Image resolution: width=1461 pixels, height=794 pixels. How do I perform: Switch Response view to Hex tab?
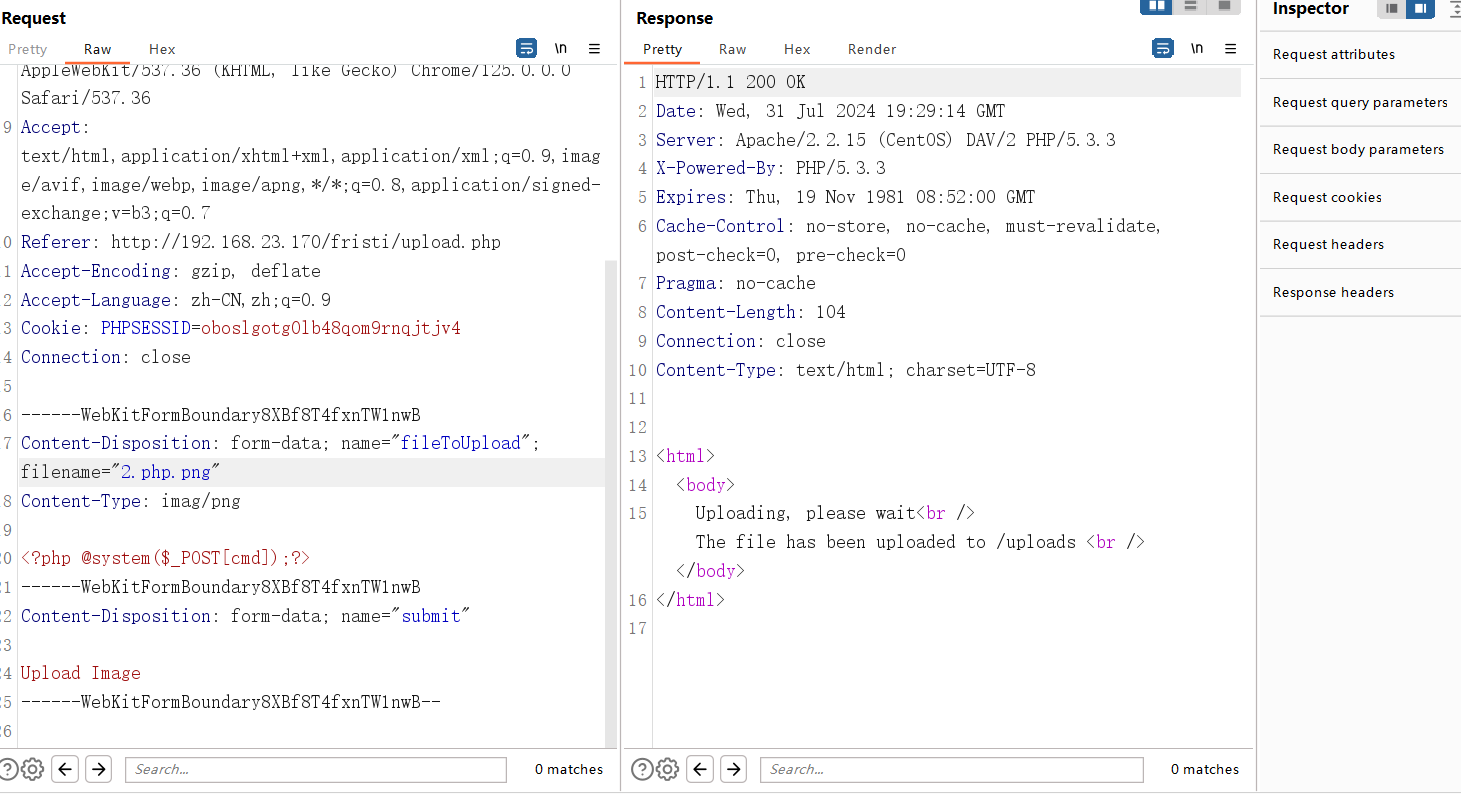point(797,49)
